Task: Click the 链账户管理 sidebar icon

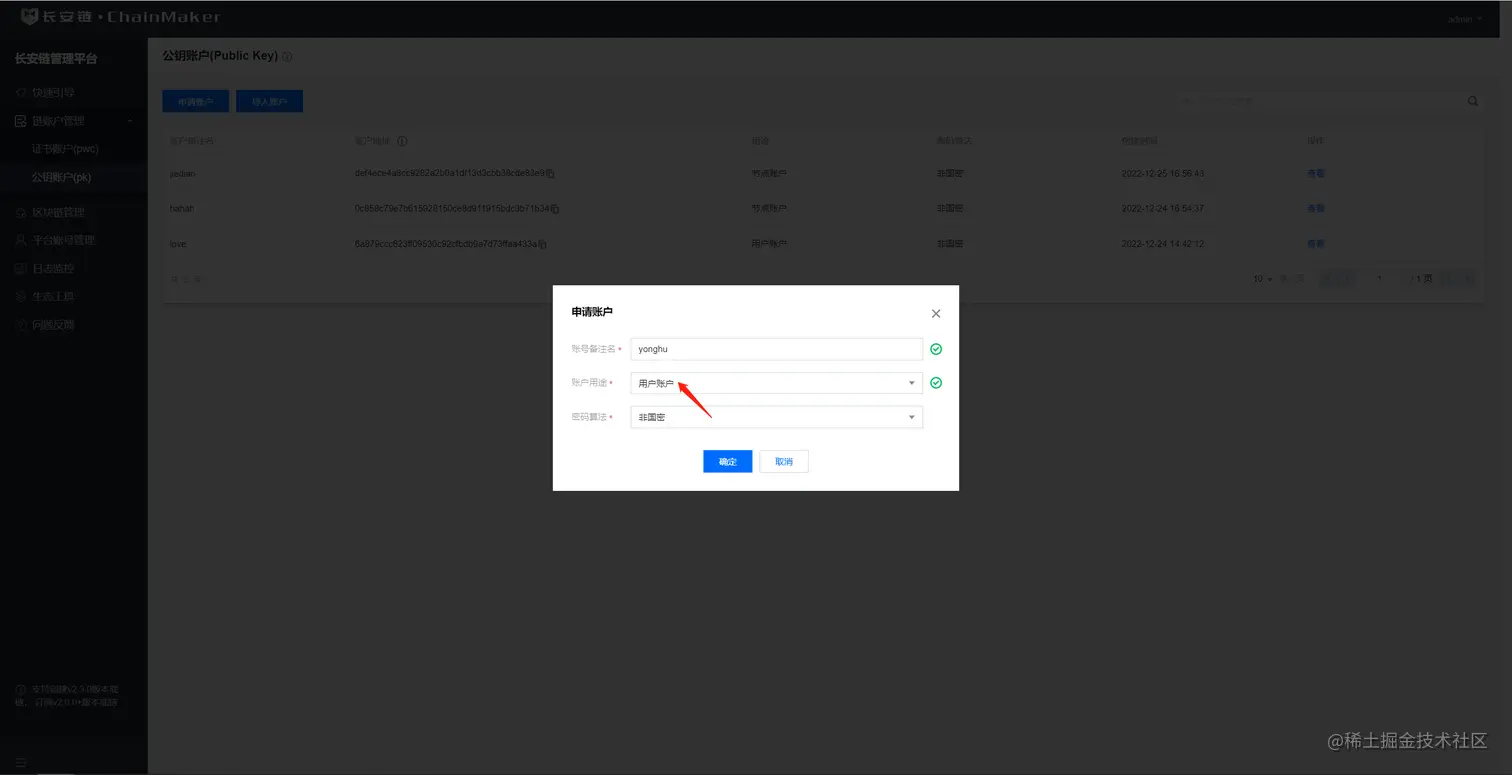Action: pyautogui.click(x=21, y=121)
